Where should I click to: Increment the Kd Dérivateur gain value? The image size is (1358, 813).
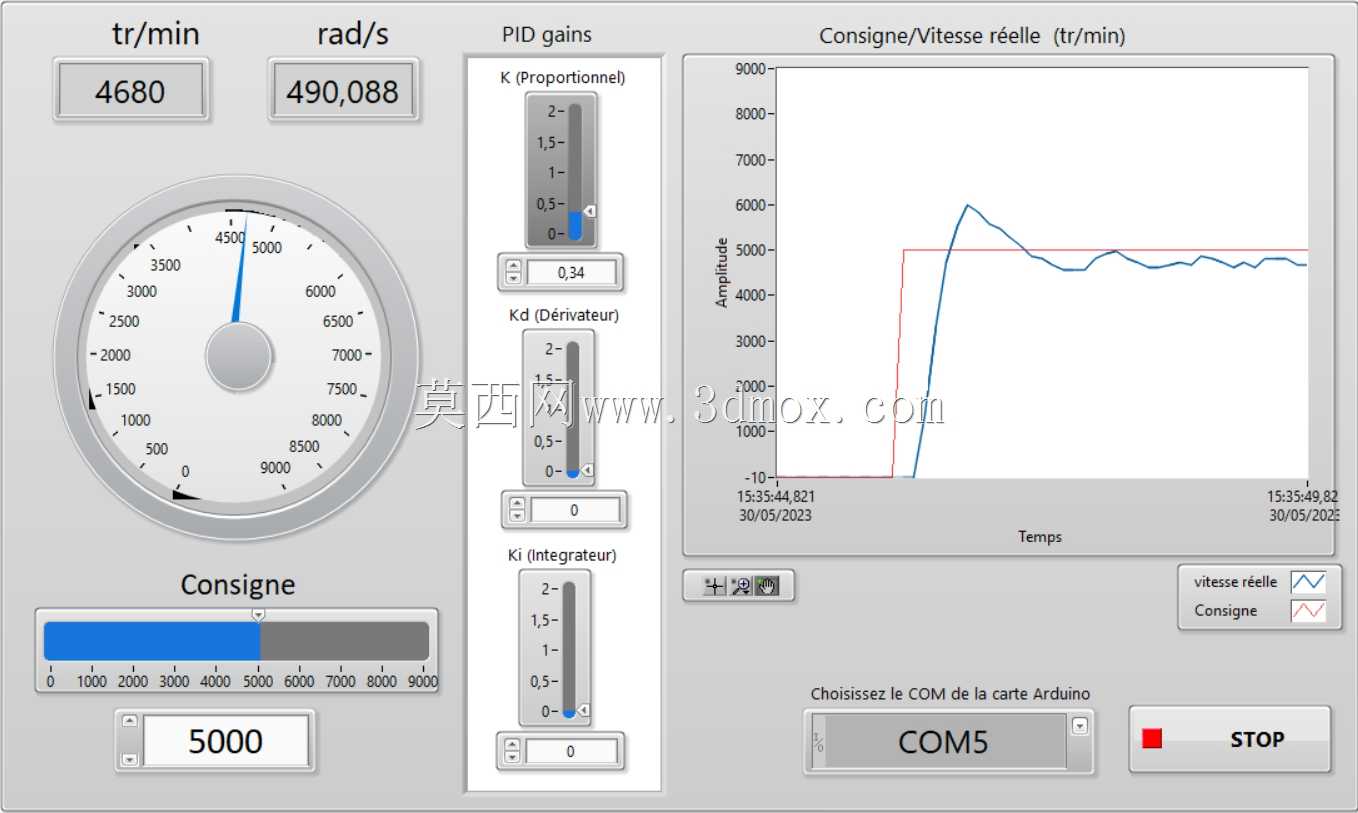click(x=517, y=504)
